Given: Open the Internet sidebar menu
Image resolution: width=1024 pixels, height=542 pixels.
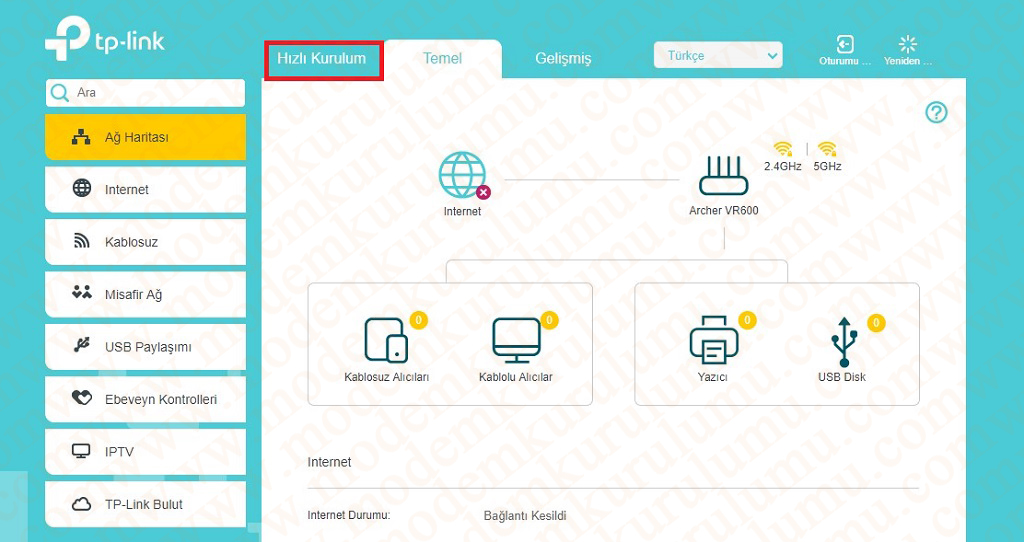Looking at the screenshot, I should coord(145,189).
